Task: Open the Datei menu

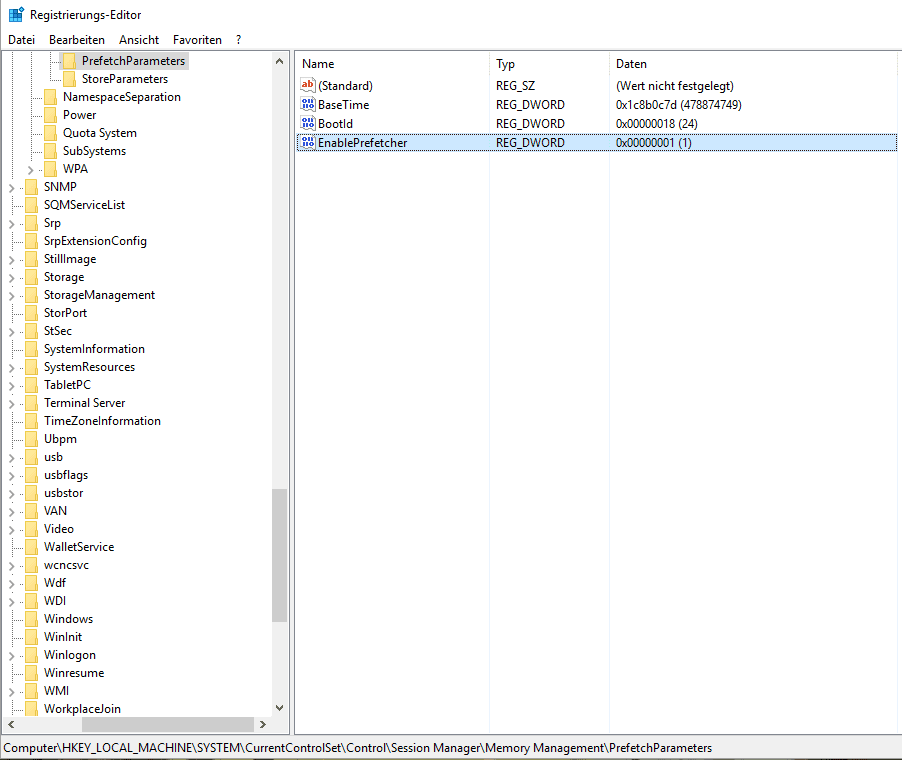Action: 21,40
